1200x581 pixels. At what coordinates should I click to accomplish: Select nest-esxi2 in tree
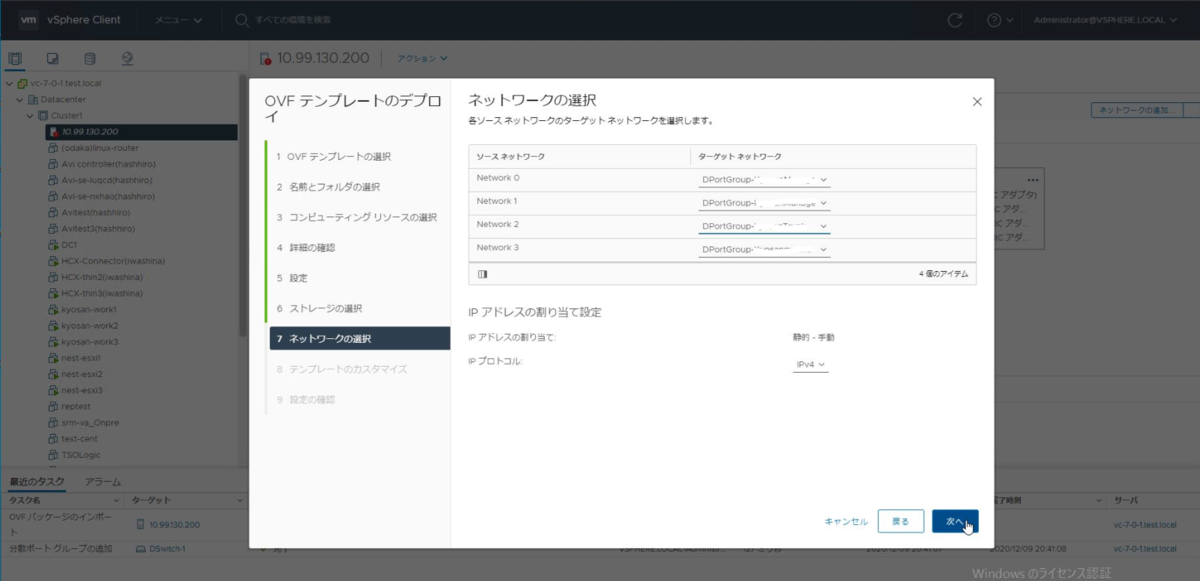pos(81,374)
